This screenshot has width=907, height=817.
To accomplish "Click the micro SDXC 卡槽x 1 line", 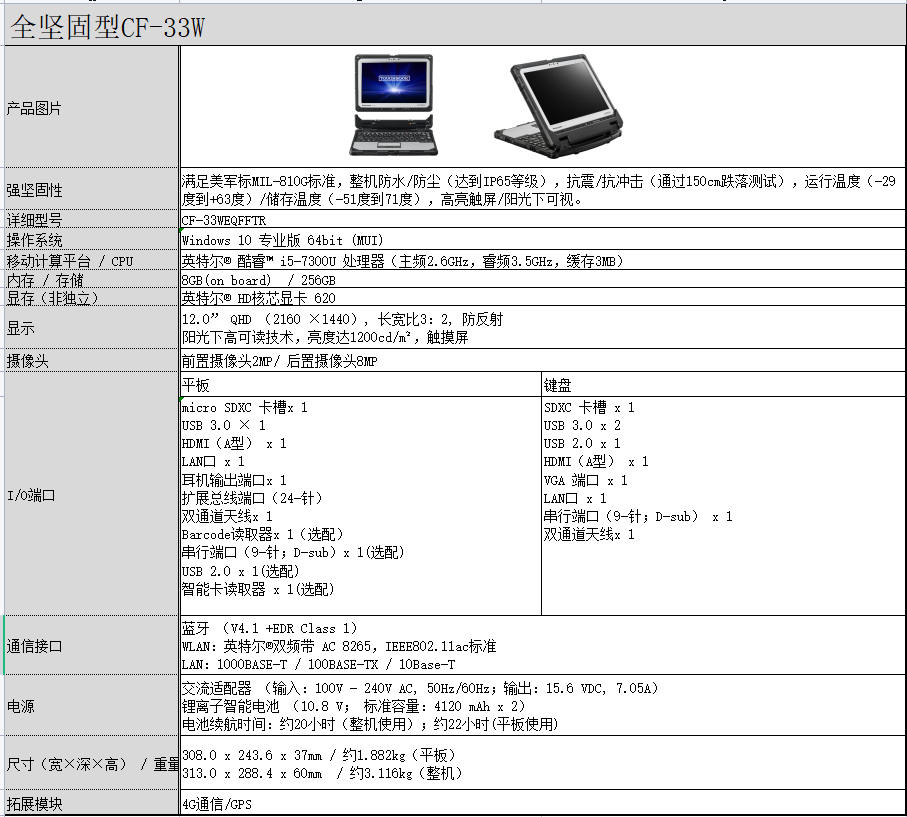I will [x=245, y=407].
